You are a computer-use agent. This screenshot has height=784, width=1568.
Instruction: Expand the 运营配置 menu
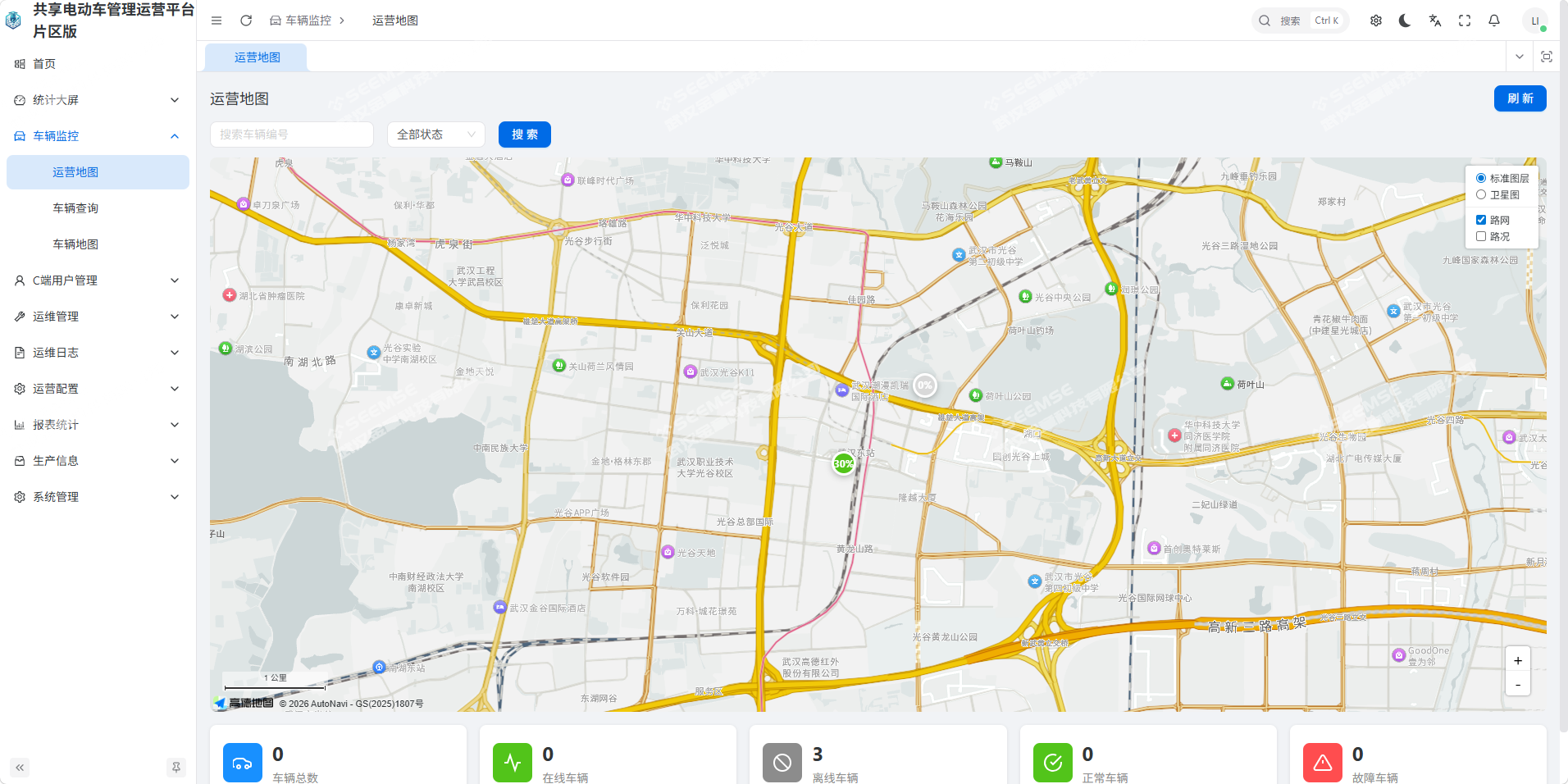click(x=98, y=389)
